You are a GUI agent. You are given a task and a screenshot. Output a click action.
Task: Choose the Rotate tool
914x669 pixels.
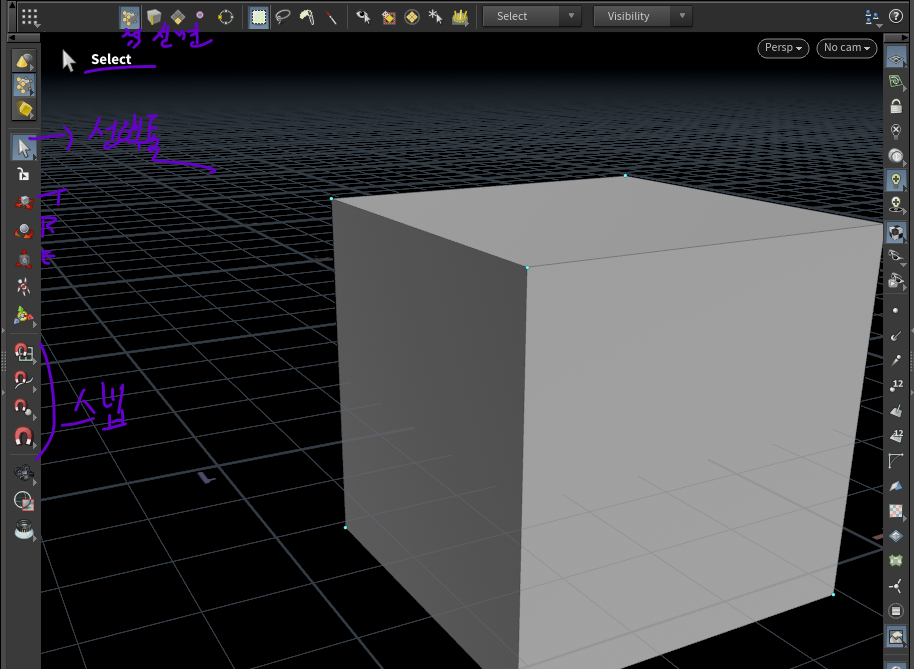23,230
